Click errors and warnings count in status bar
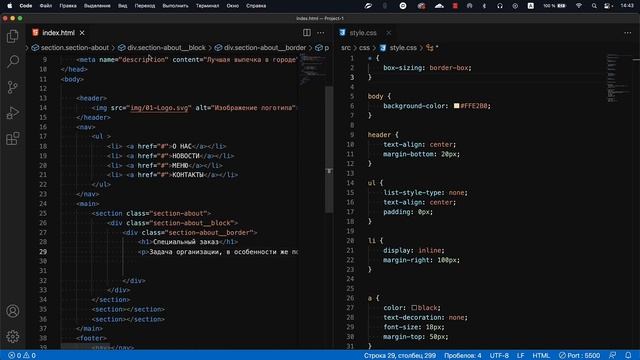This screenshot has width=640, height=360. click(x=22, y=356)
